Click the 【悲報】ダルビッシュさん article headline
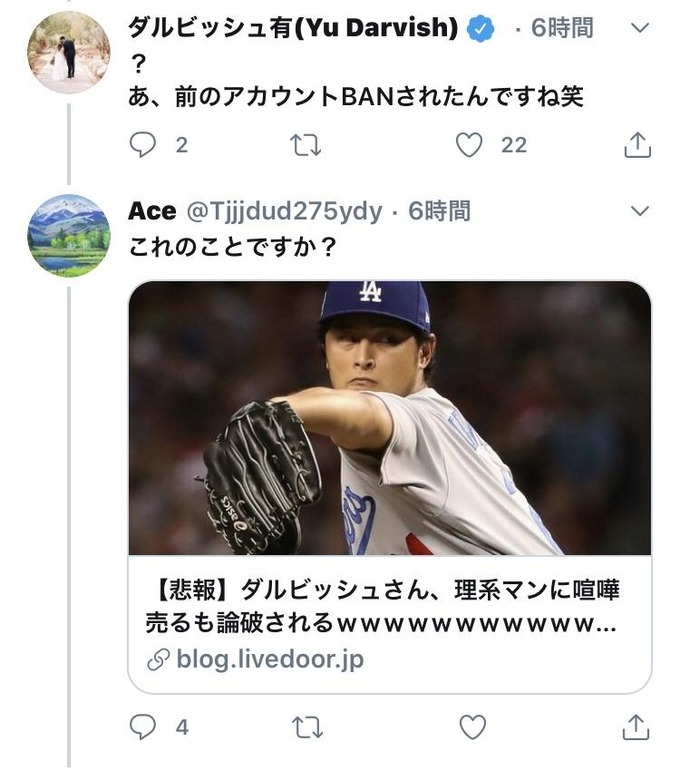 [388, 607]
